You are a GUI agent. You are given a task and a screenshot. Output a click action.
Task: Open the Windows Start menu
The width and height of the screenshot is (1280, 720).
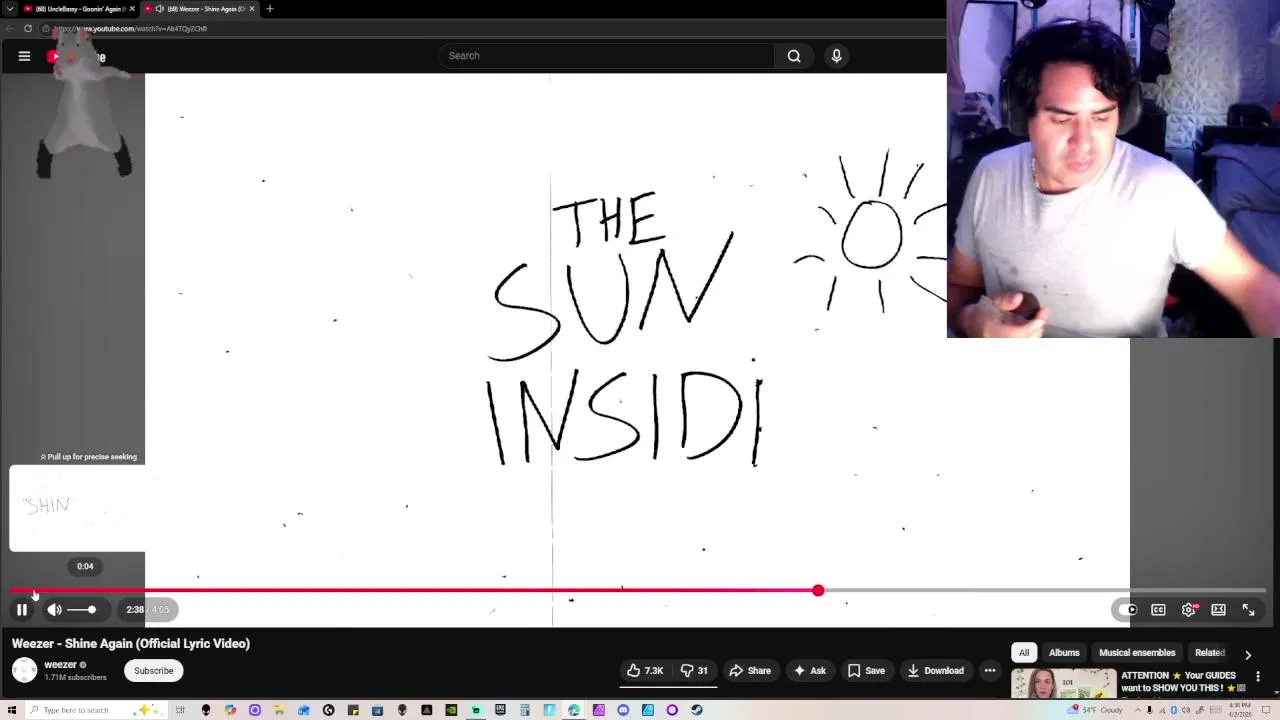(x=12, y=710)
